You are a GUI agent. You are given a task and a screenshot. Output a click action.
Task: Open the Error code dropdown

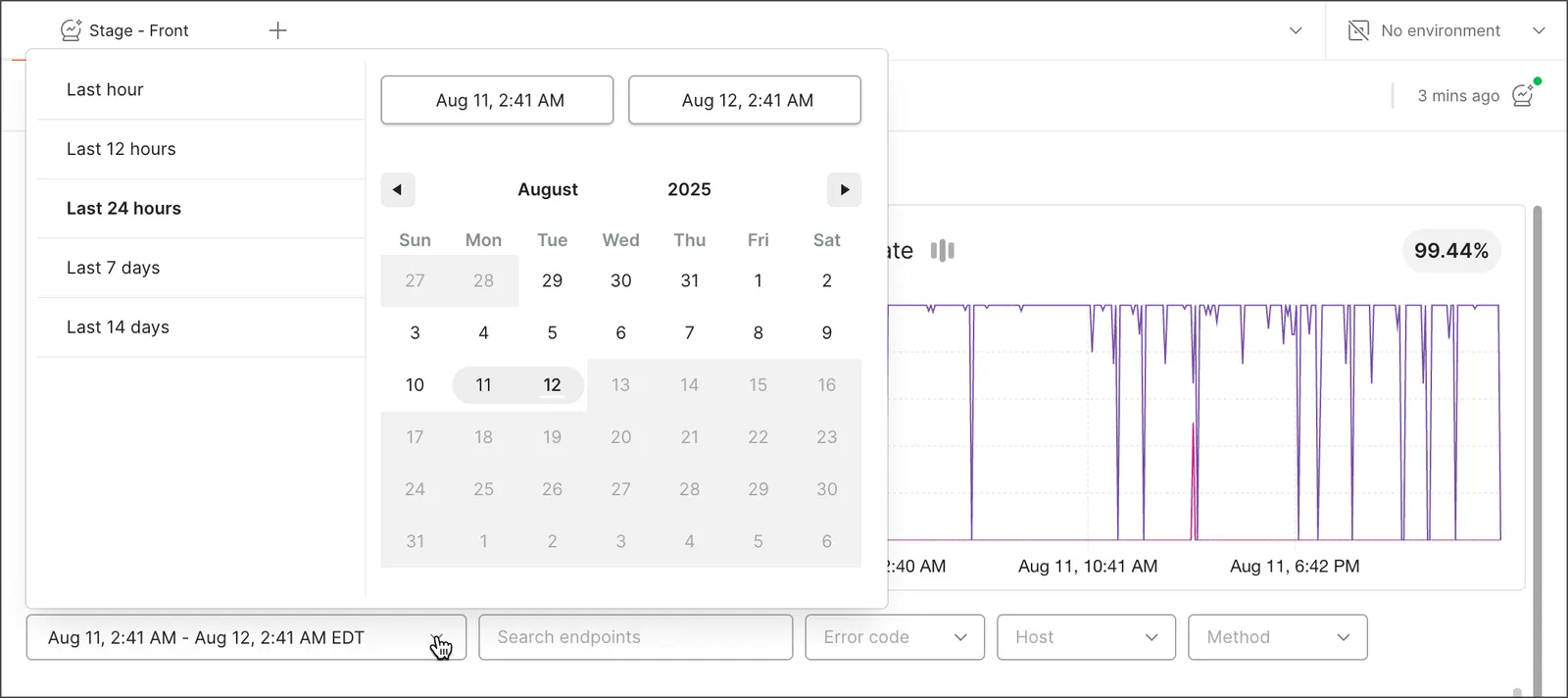tap(895, 637)
